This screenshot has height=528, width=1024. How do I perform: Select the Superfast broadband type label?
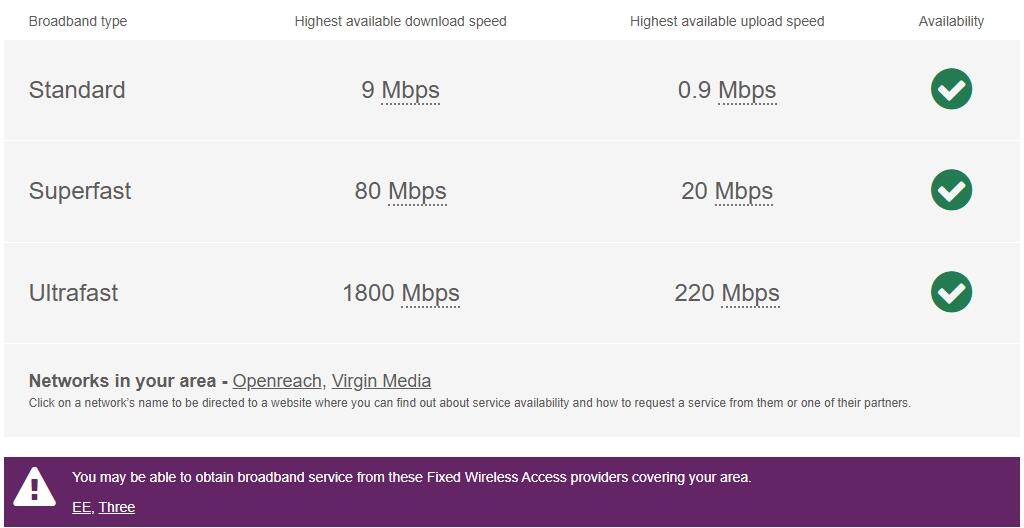[x=80, y=191]
